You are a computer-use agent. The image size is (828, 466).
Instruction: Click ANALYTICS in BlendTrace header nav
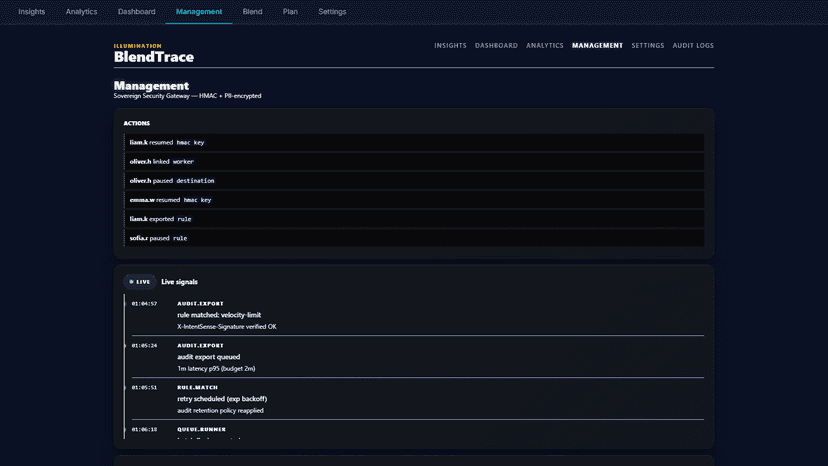click(x=545, y=46)
